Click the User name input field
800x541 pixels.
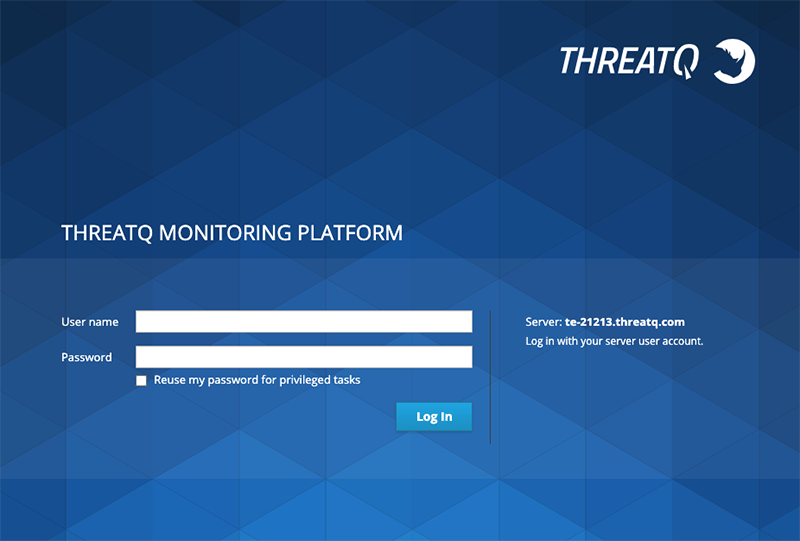coord(304,322)
